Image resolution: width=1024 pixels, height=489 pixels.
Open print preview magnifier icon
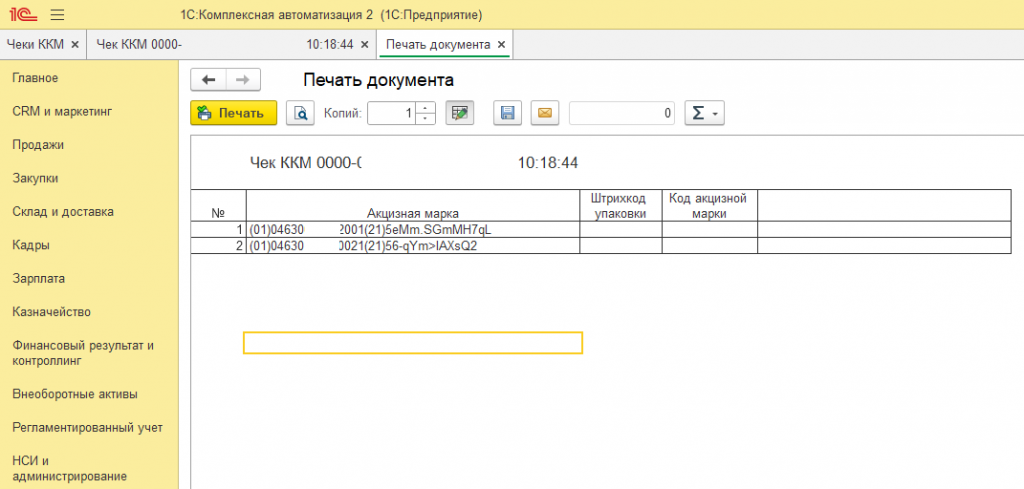point(300,113)
